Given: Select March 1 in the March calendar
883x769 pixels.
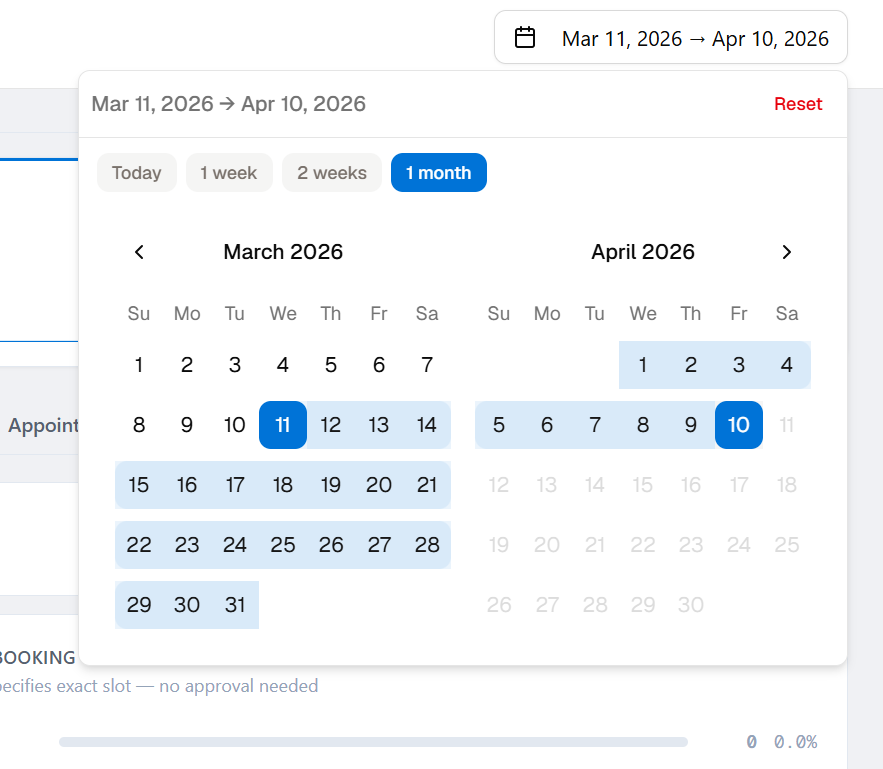Looking at the screenshot, I should pyautogui.click(x=139, y=365).
